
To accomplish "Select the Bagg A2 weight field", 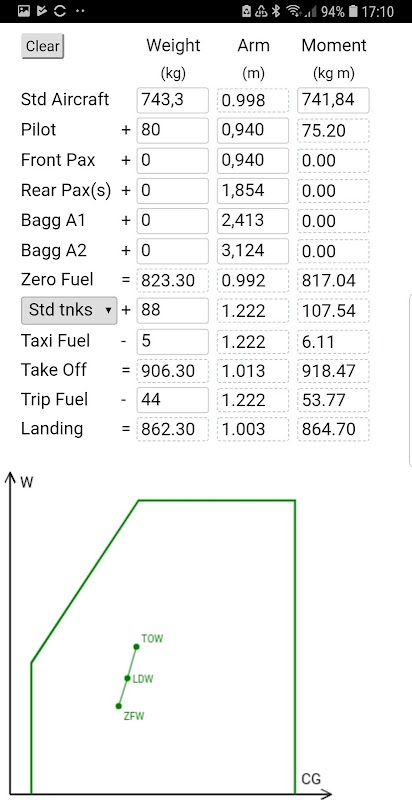I will pyautogui.click(x=172, y=251).
